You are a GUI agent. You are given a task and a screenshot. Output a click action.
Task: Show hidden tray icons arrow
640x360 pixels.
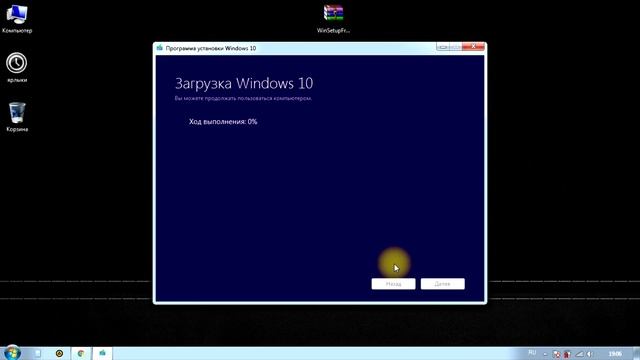pyautogui.click(x=545, y=354)
